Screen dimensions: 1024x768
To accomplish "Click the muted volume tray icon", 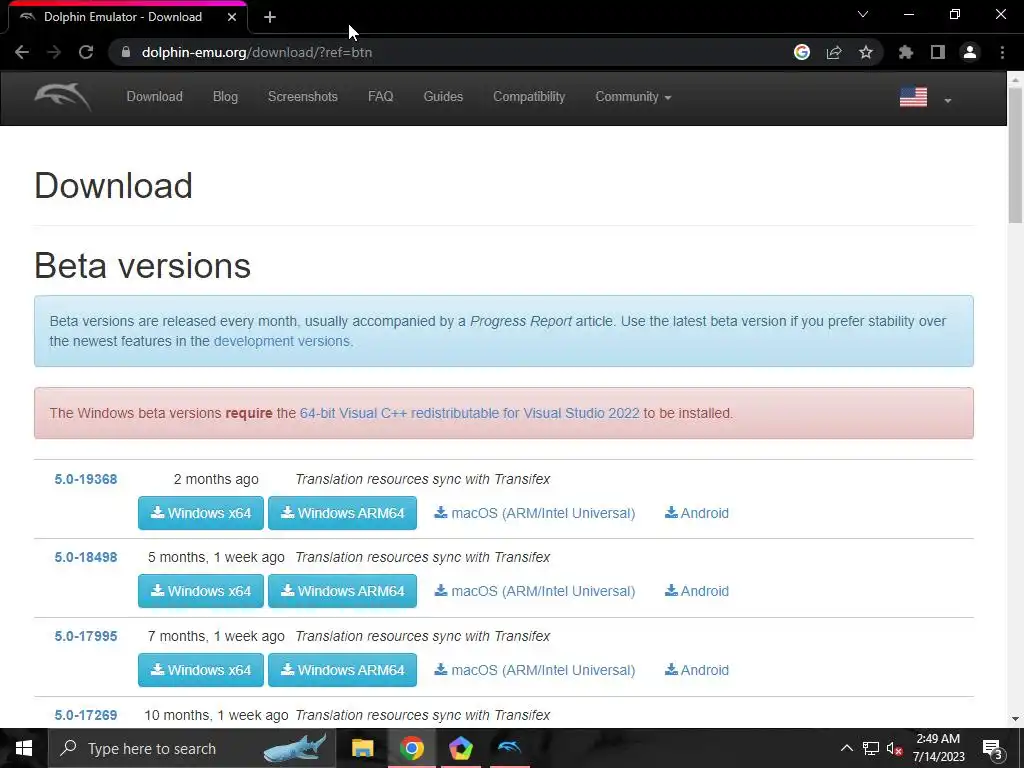I will pyautogui.click(x=895, y=748).
